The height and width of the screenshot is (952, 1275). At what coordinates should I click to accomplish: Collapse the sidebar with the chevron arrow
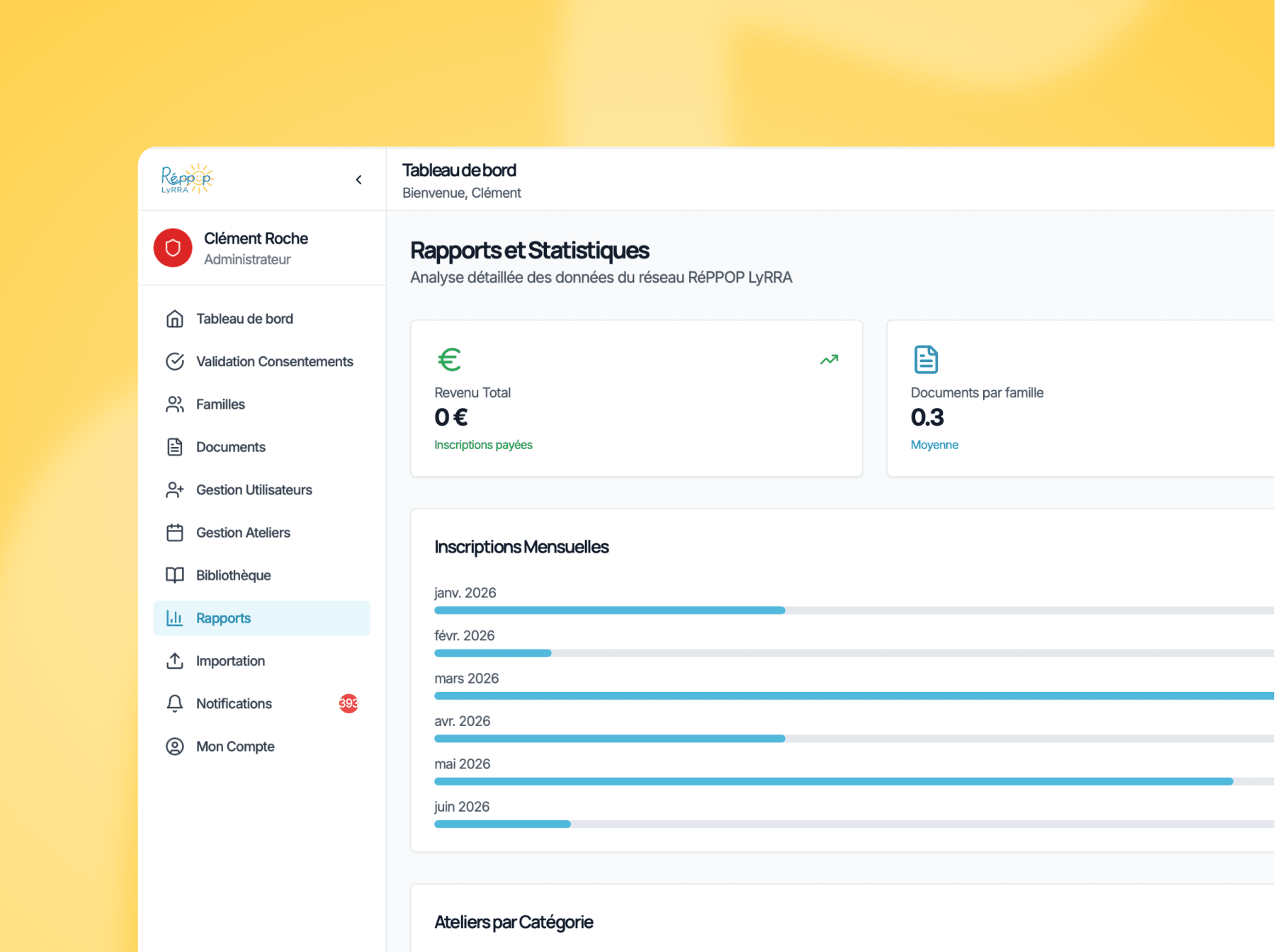tap(359, 180)
